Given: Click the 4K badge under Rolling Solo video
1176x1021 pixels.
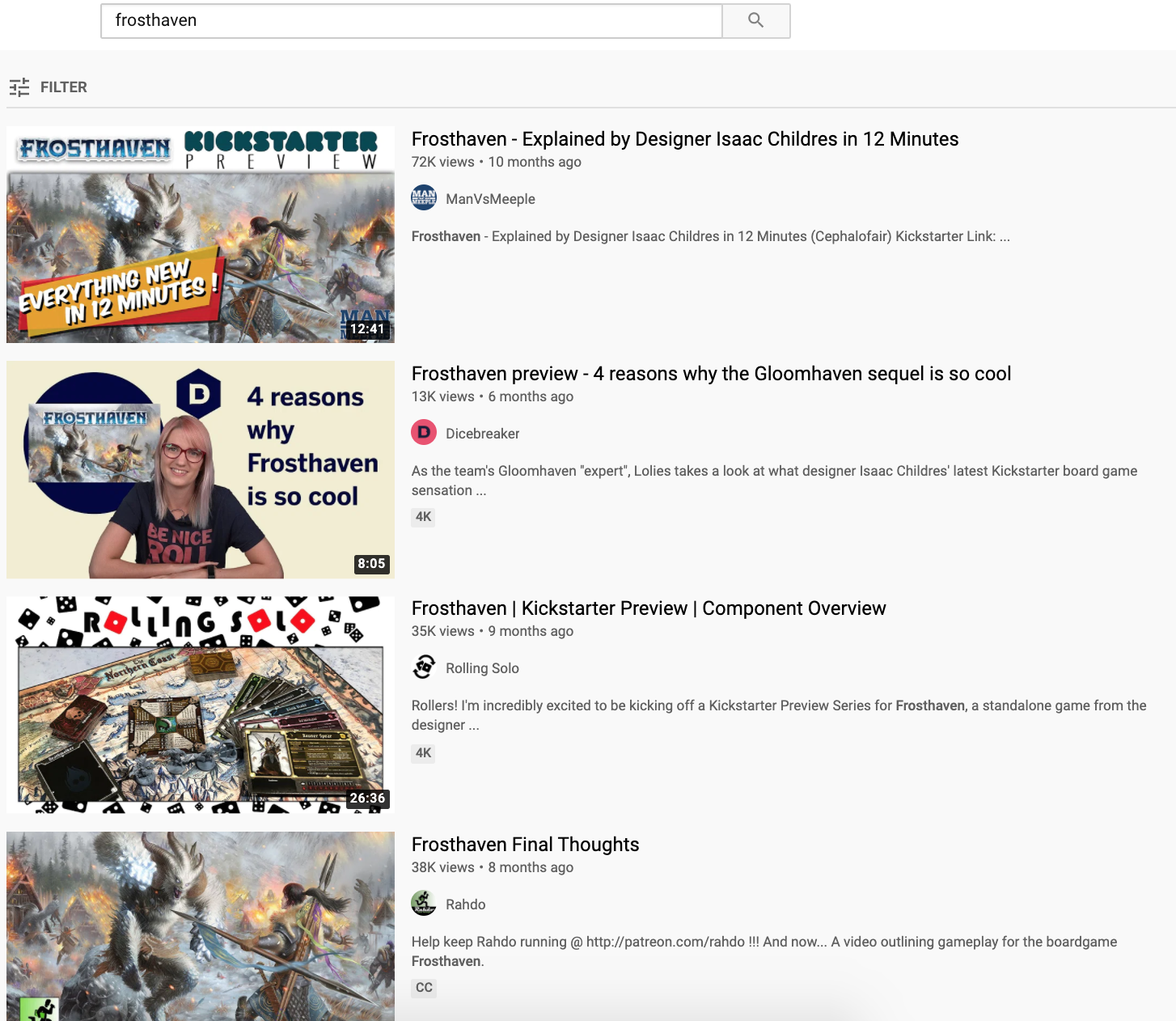Looking at the screenshot, I should pos(423,753).
